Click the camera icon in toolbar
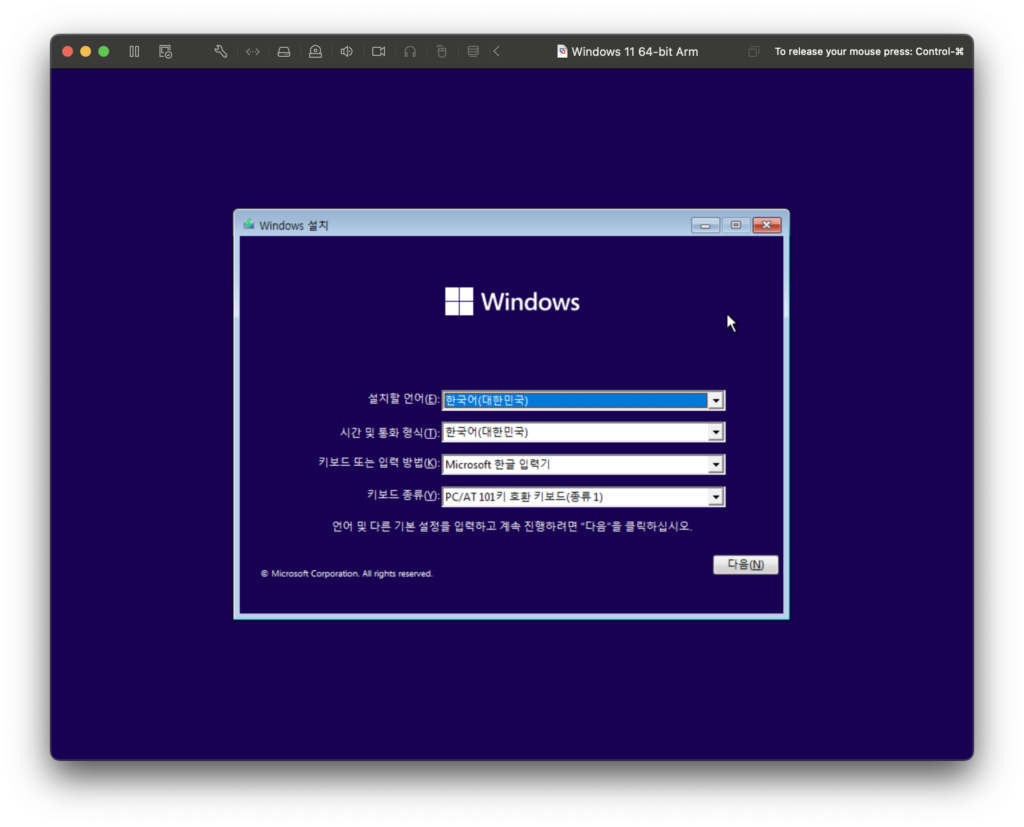 tap(378, 51)
